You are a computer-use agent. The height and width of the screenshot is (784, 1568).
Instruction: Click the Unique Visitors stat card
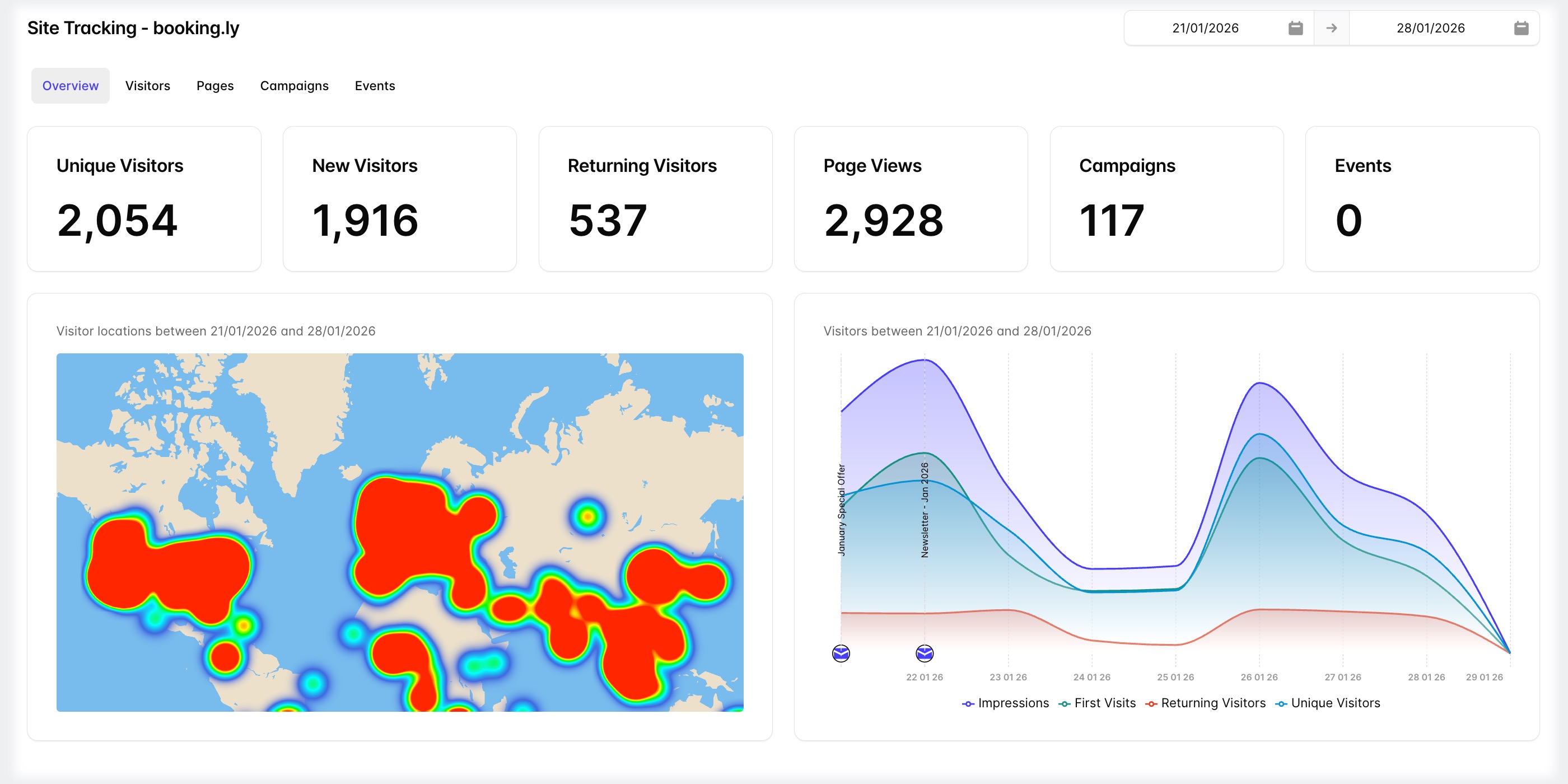pyautogui.click(x=144, y=198)
